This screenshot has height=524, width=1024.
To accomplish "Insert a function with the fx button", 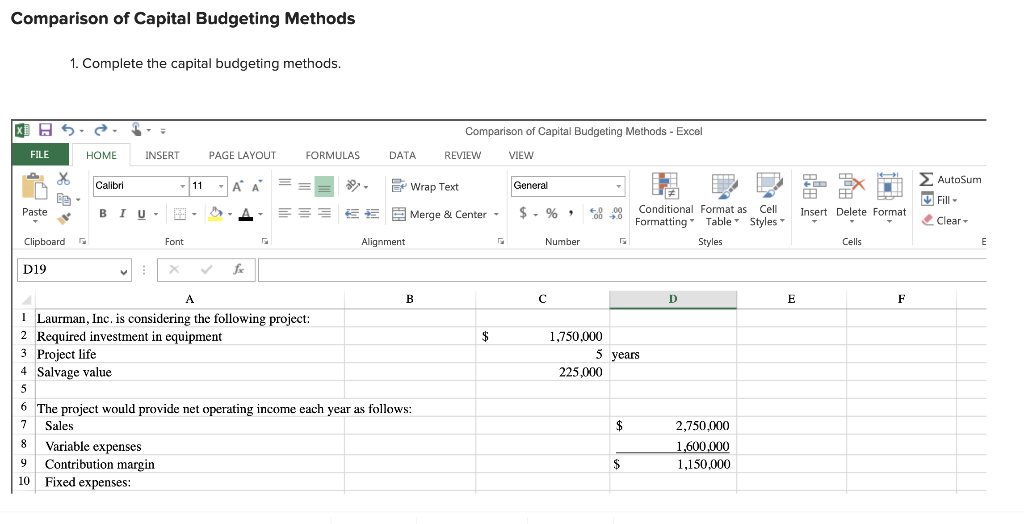I will [x=238, y=269].
